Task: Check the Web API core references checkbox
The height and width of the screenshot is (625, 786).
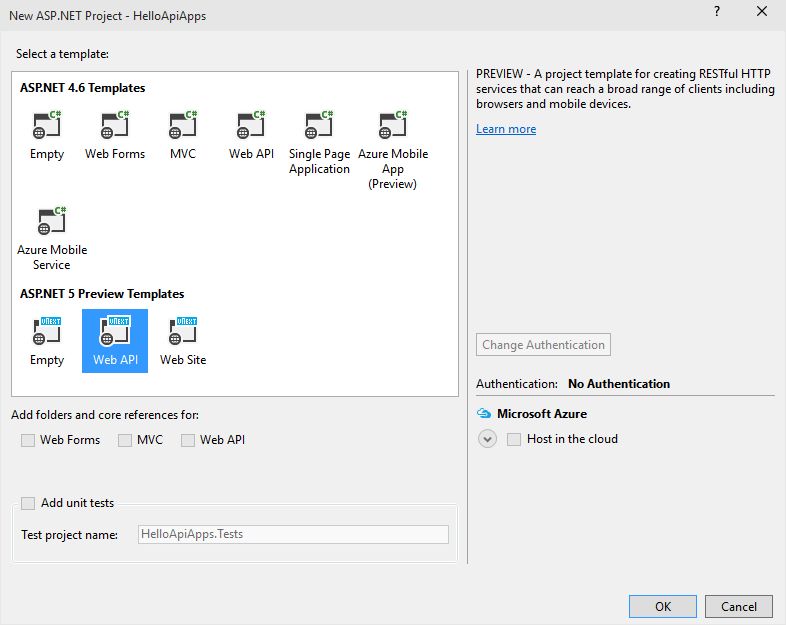Action: pos(188,440)
